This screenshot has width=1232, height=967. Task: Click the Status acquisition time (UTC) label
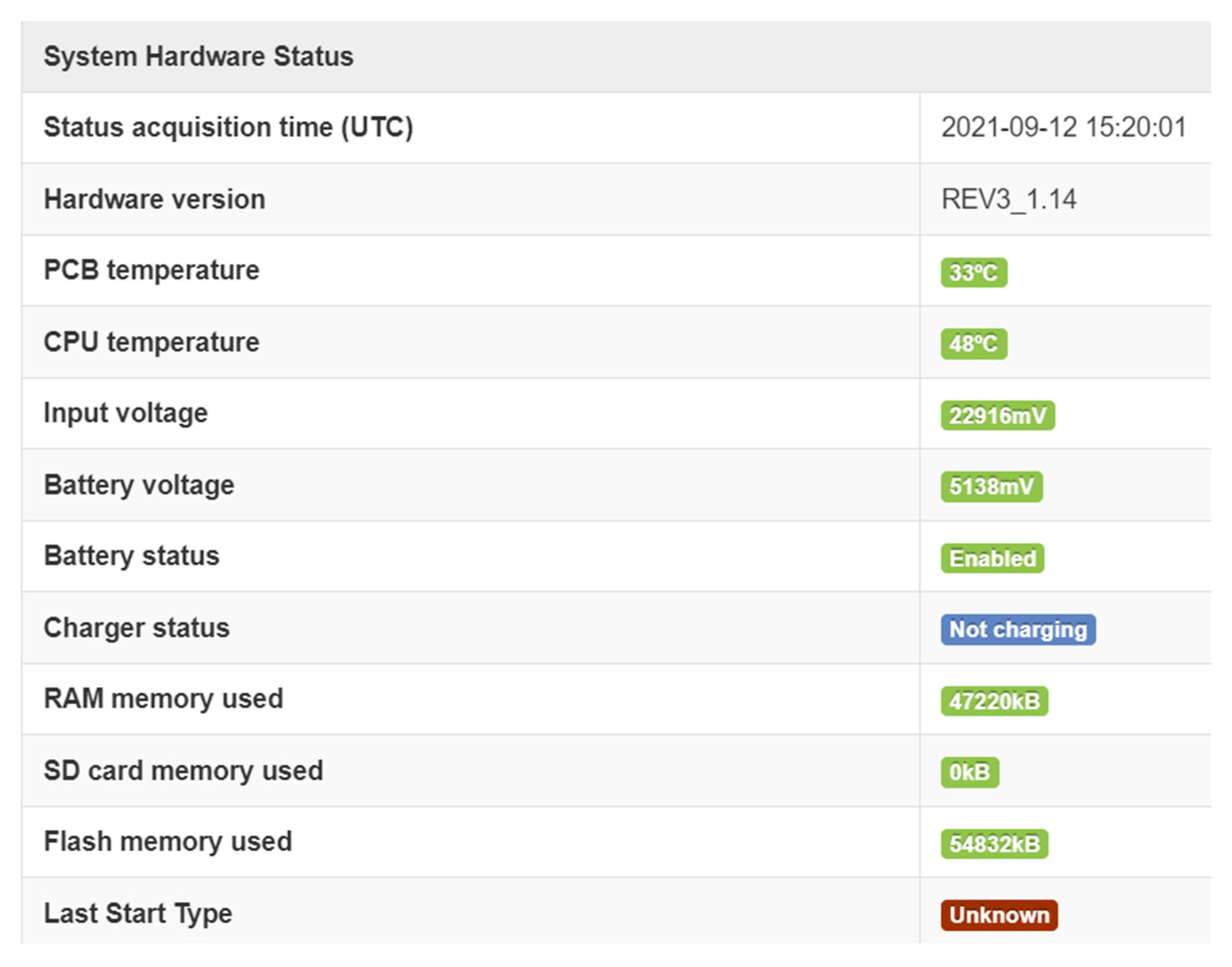click(228, 127)
